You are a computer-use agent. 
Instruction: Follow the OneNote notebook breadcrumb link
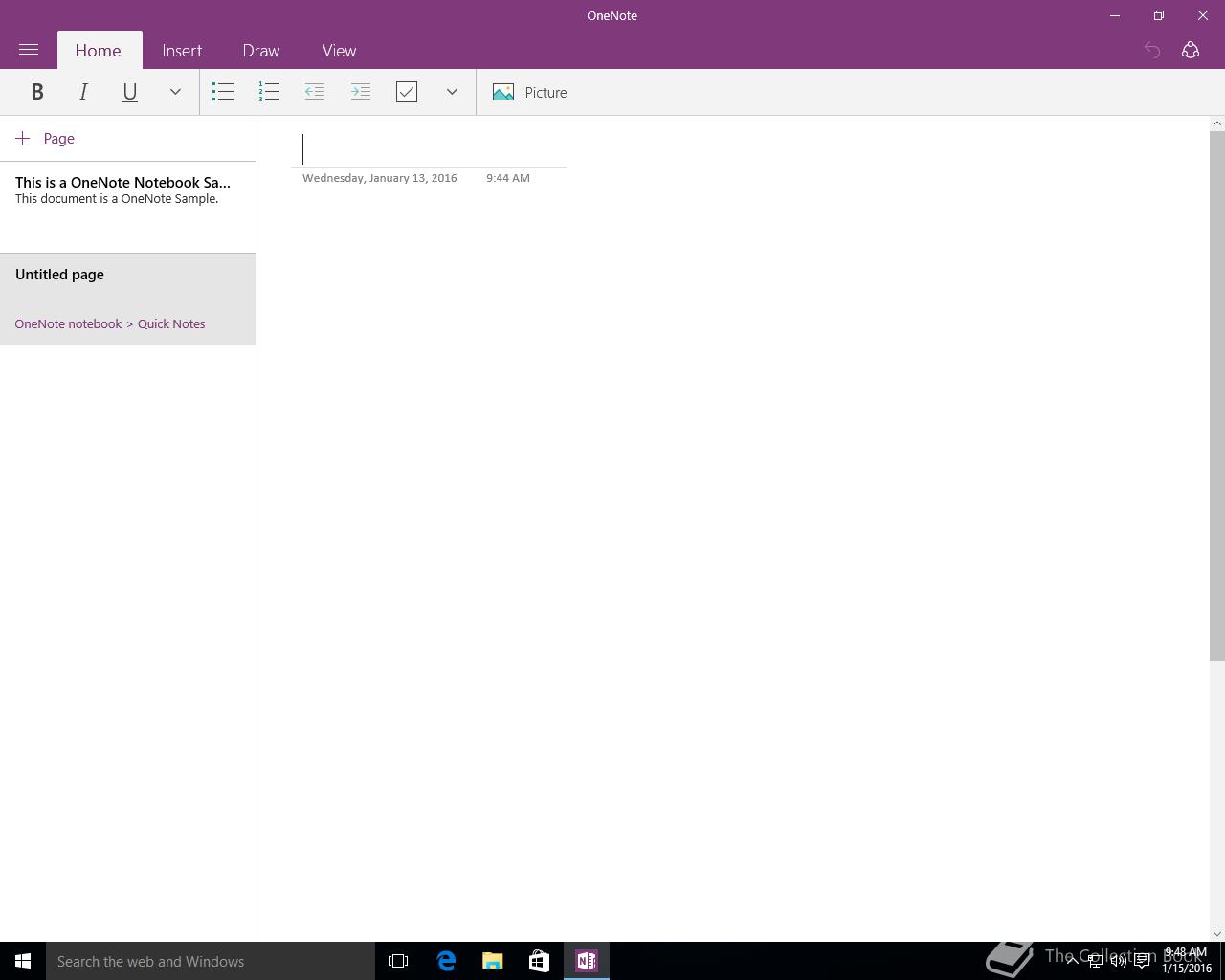pyautogui.click(x=68, y=323)
